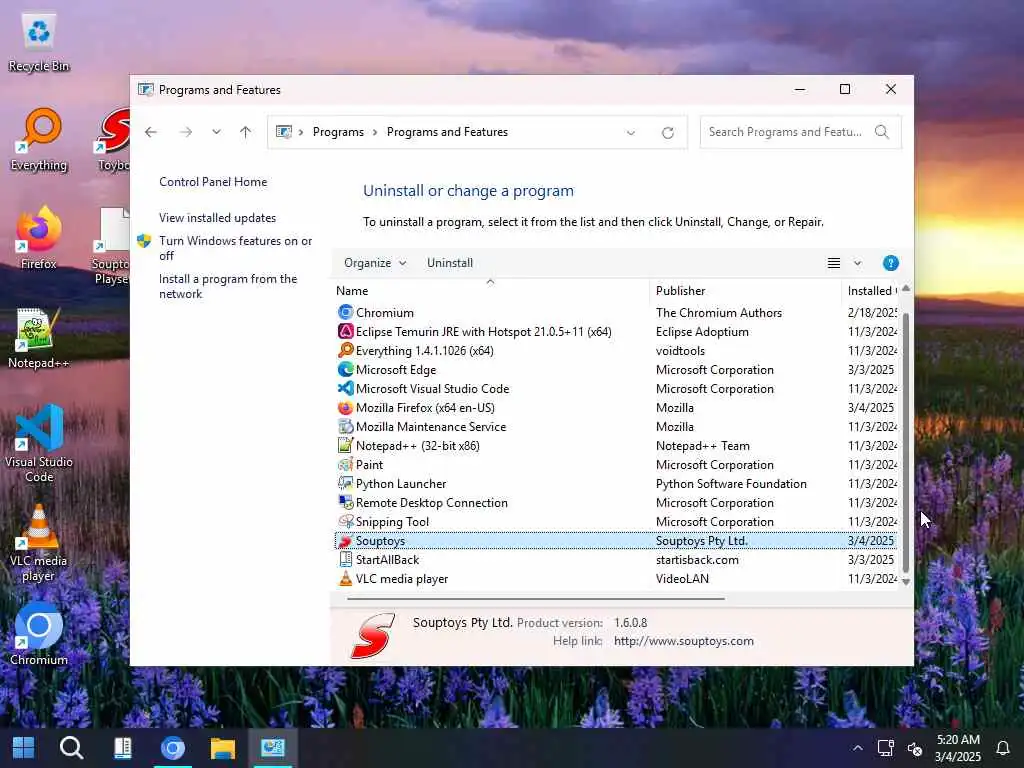Image resolution: width=1024 pixels, height=768 pixels.
Task: Sort the list by the Publisher column header
Action: [x=745, y=291]
